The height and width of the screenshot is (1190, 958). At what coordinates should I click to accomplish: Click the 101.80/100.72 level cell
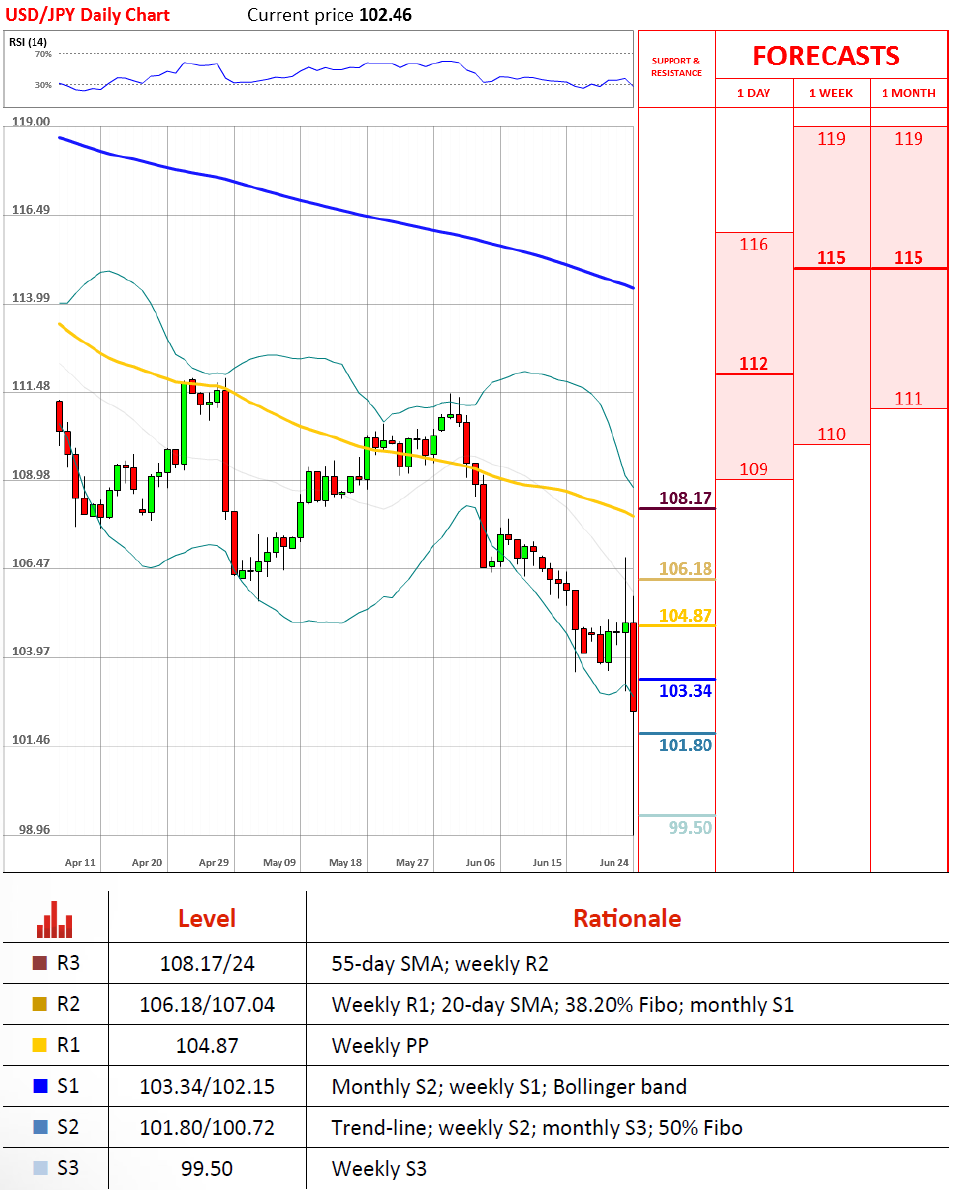[x=207, y=1128]
